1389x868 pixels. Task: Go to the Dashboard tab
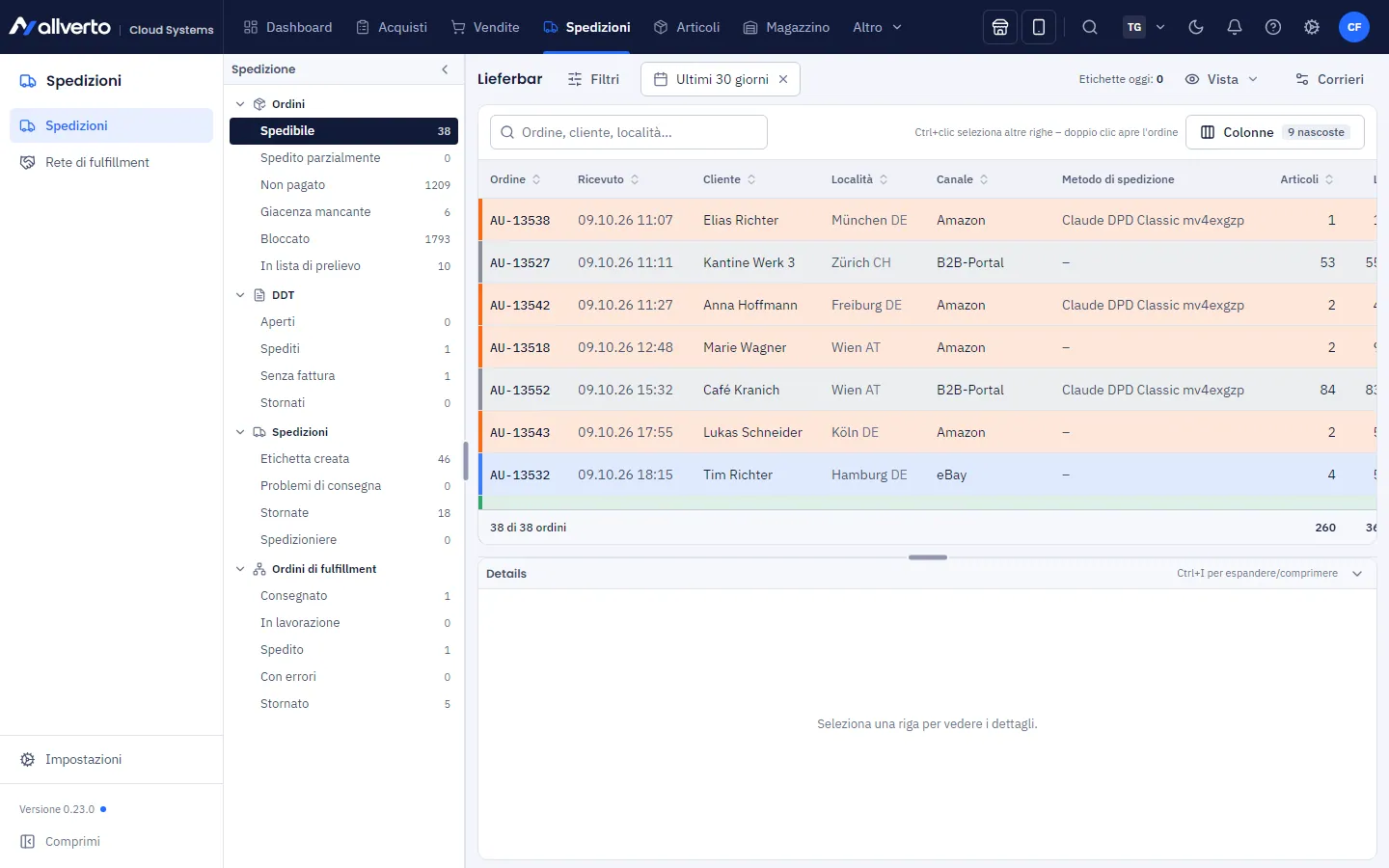tap(287, 27)
